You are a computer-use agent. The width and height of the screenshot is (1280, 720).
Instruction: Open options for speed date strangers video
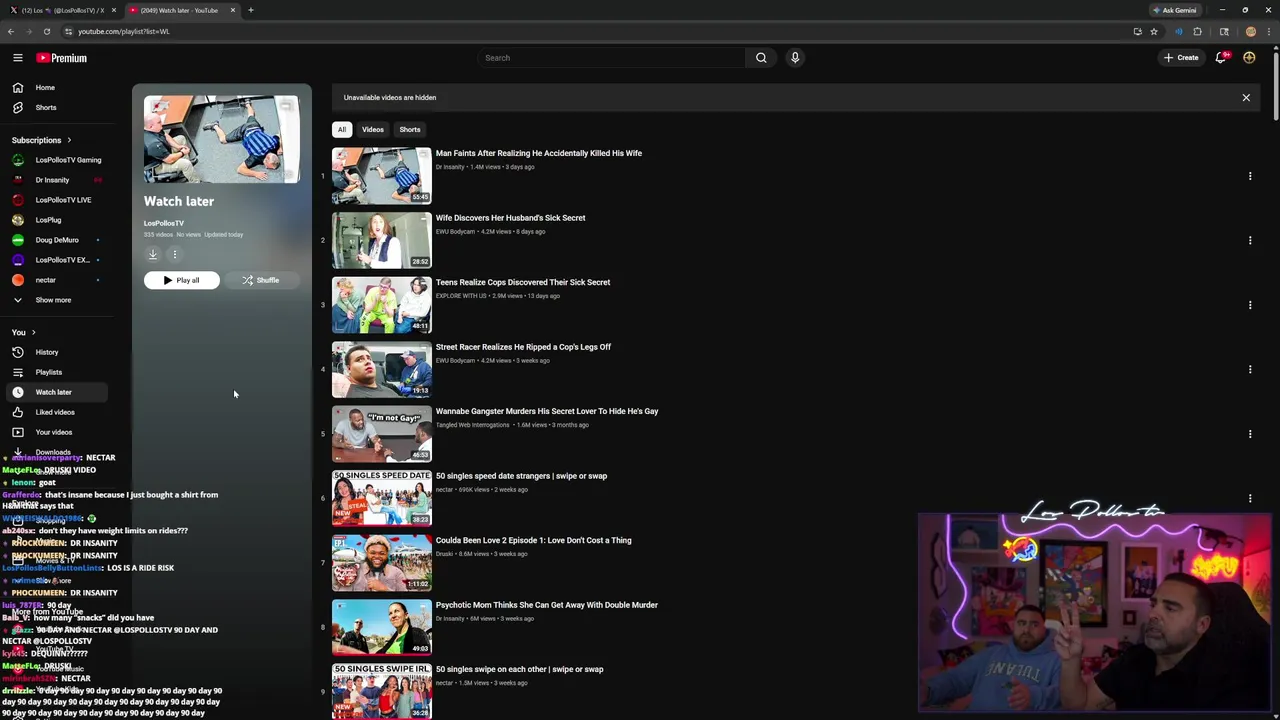[1250, 498]
